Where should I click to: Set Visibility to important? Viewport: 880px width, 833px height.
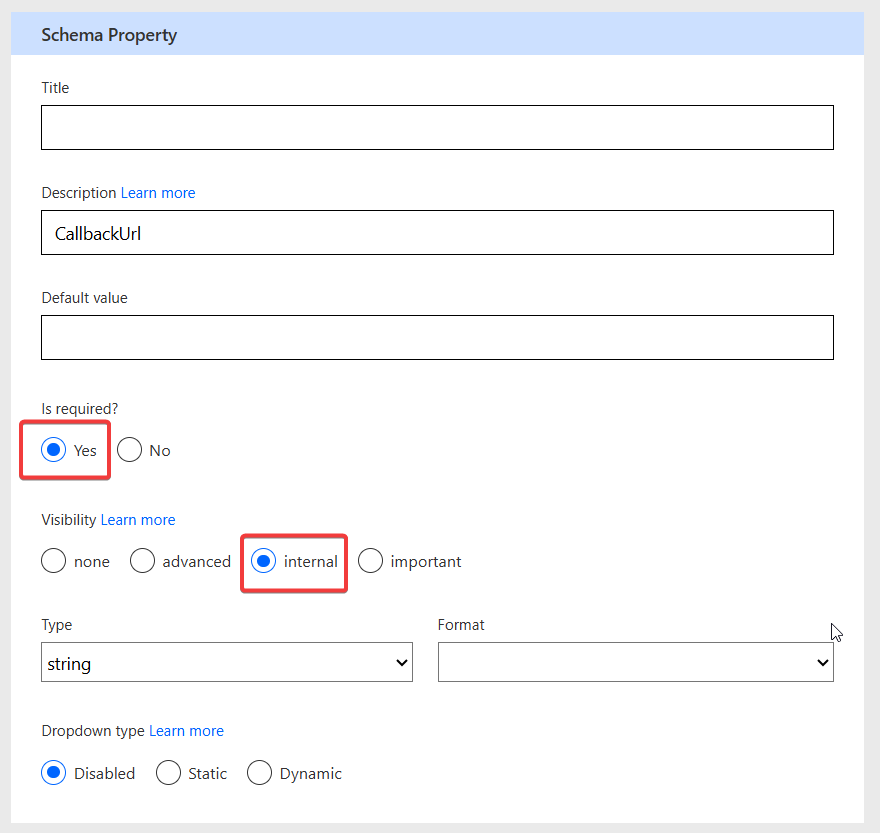(371, 561)
